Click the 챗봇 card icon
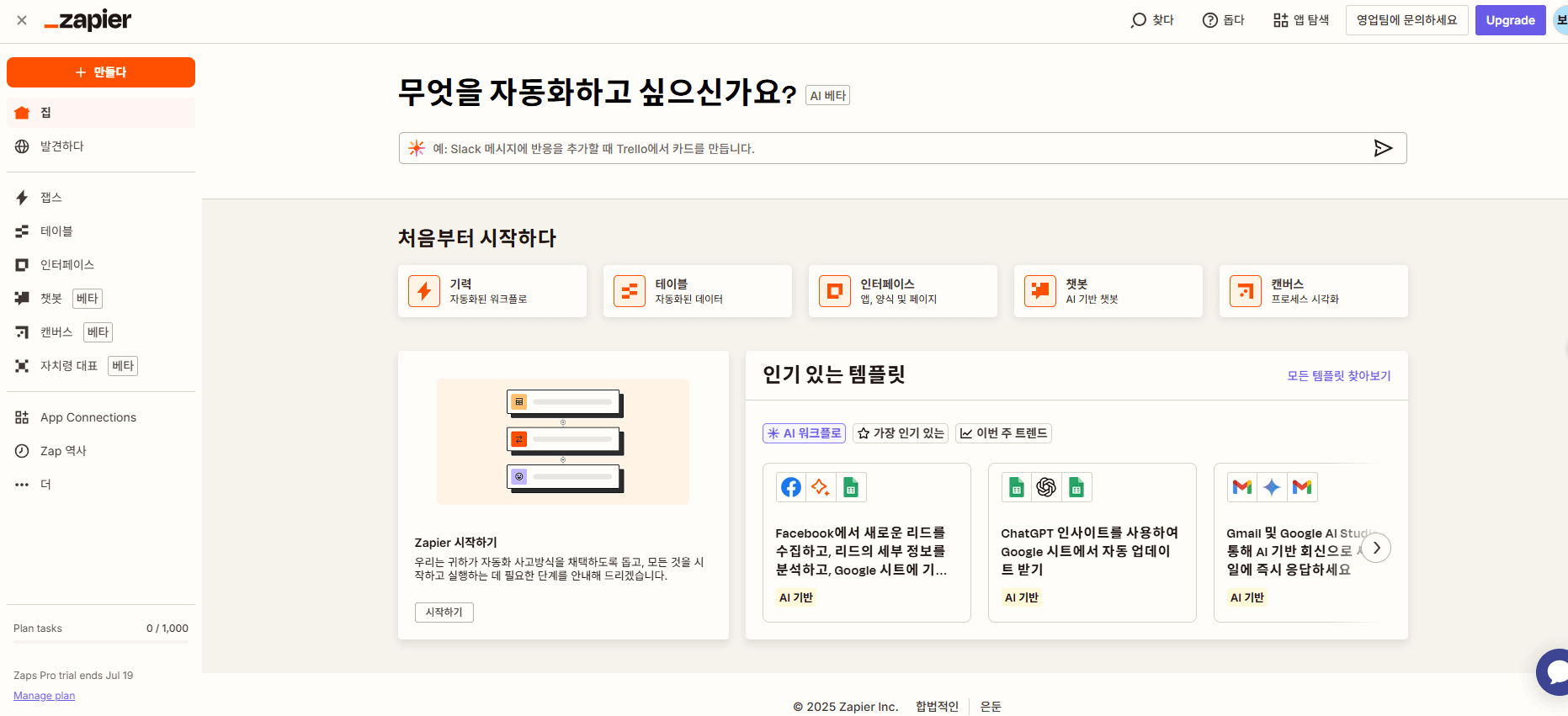The width and height of the screenshot is (1568, 716). (1040, 291)
